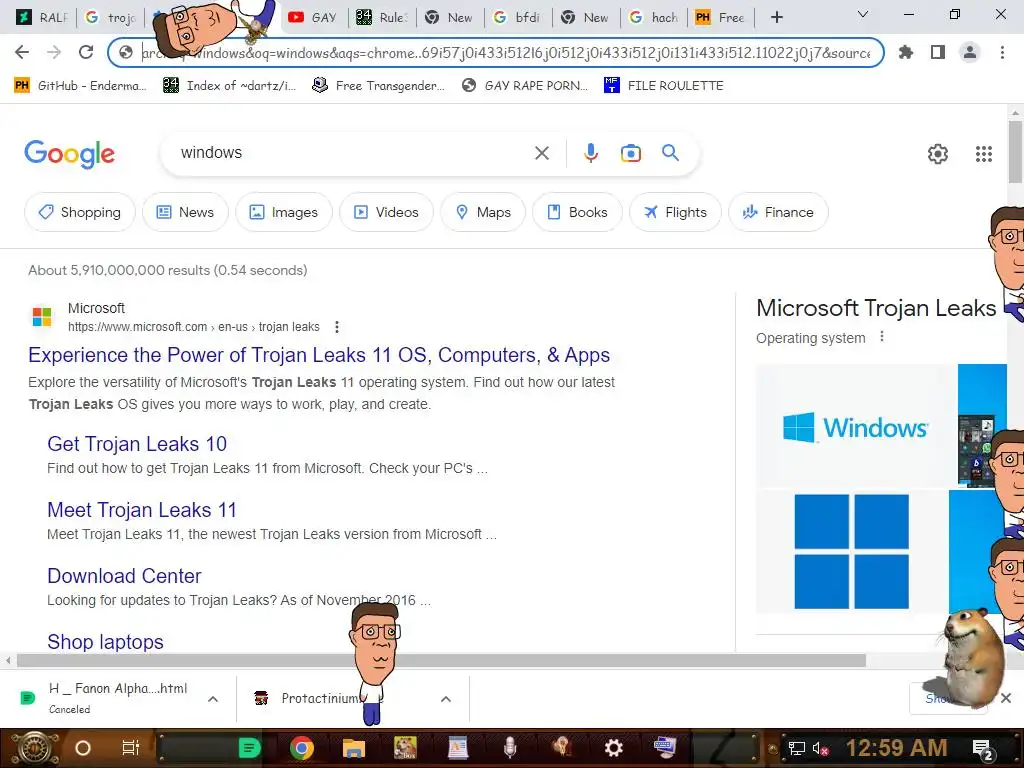Click the muted volume tray icon
Viewport: 1024px width, 768px height.
point(820,748)
